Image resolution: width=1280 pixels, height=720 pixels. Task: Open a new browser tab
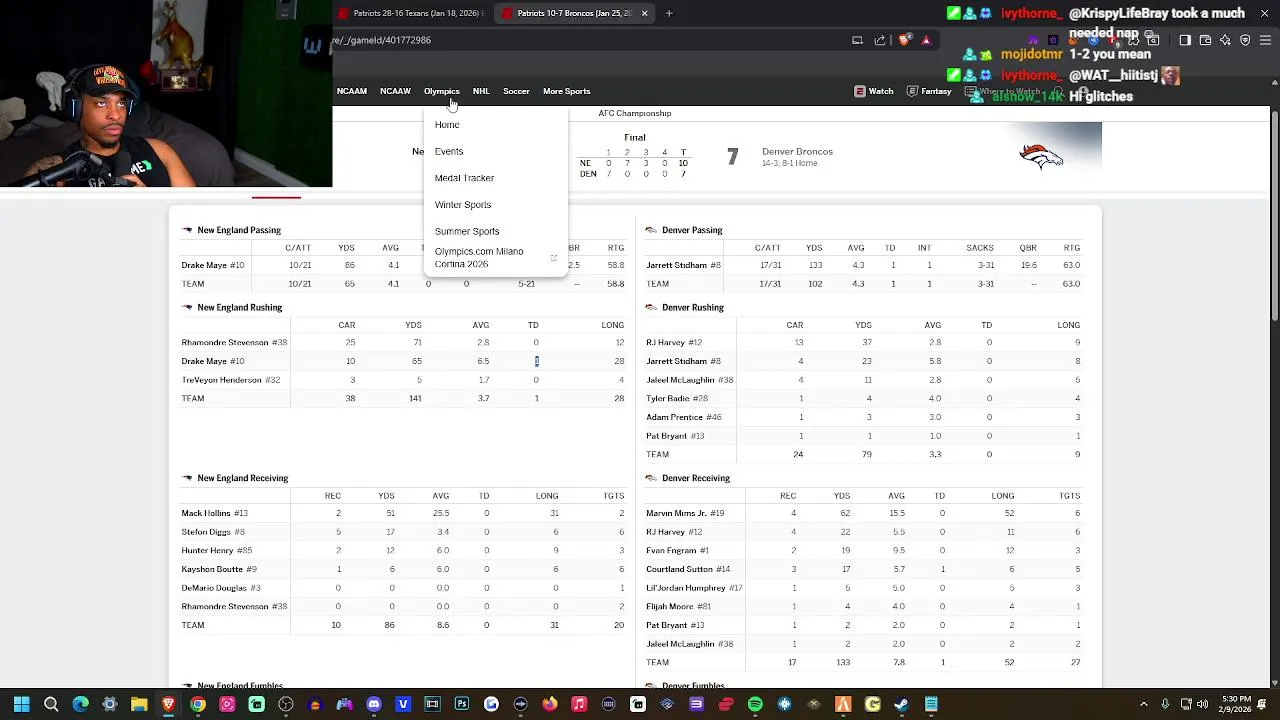669,13
